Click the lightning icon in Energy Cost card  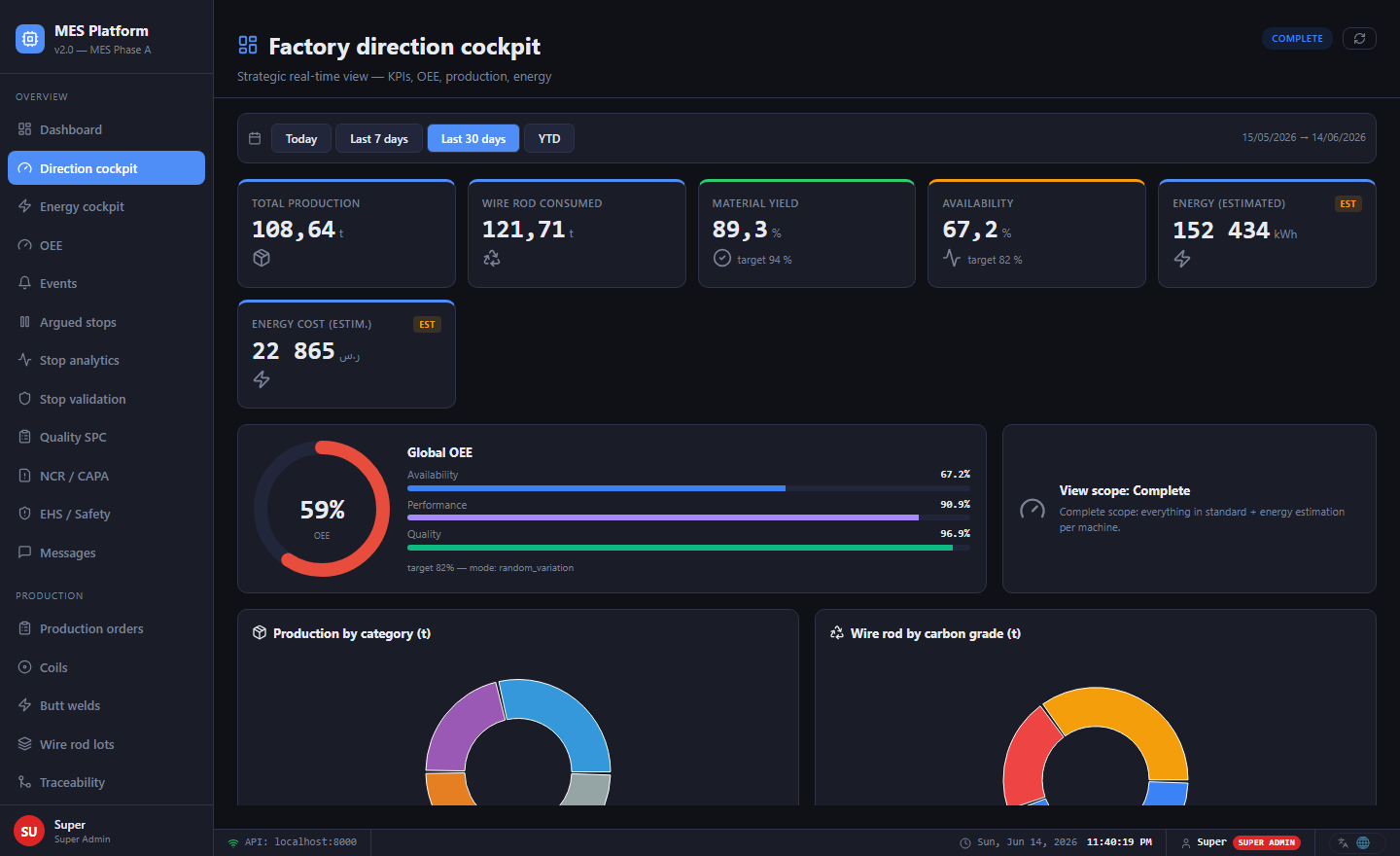pos(262,379)
